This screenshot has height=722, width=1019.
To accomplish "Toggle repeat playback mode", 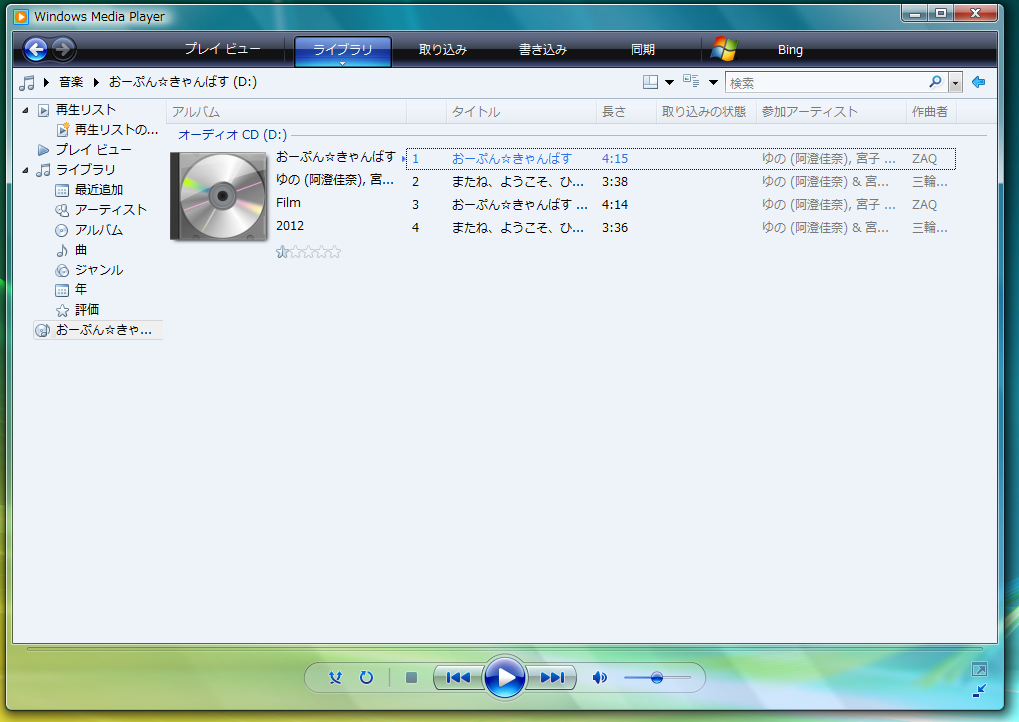I will [x=366, y=678].
